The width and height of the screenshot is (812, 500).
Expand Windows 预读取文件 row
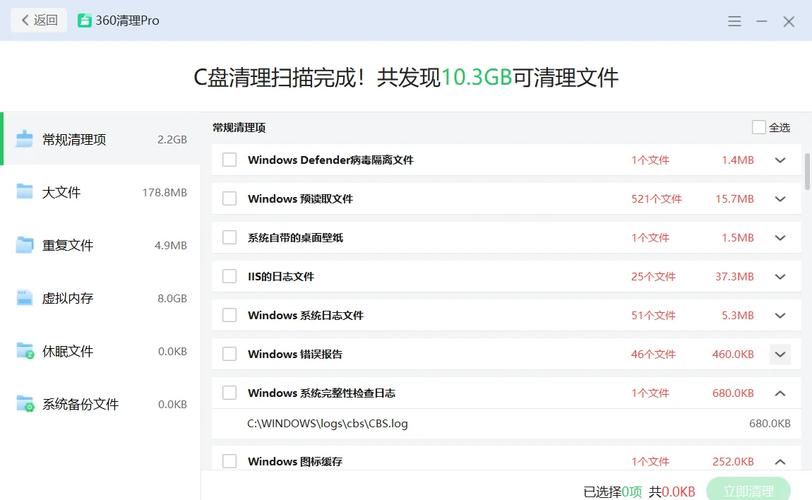point(780,199)
